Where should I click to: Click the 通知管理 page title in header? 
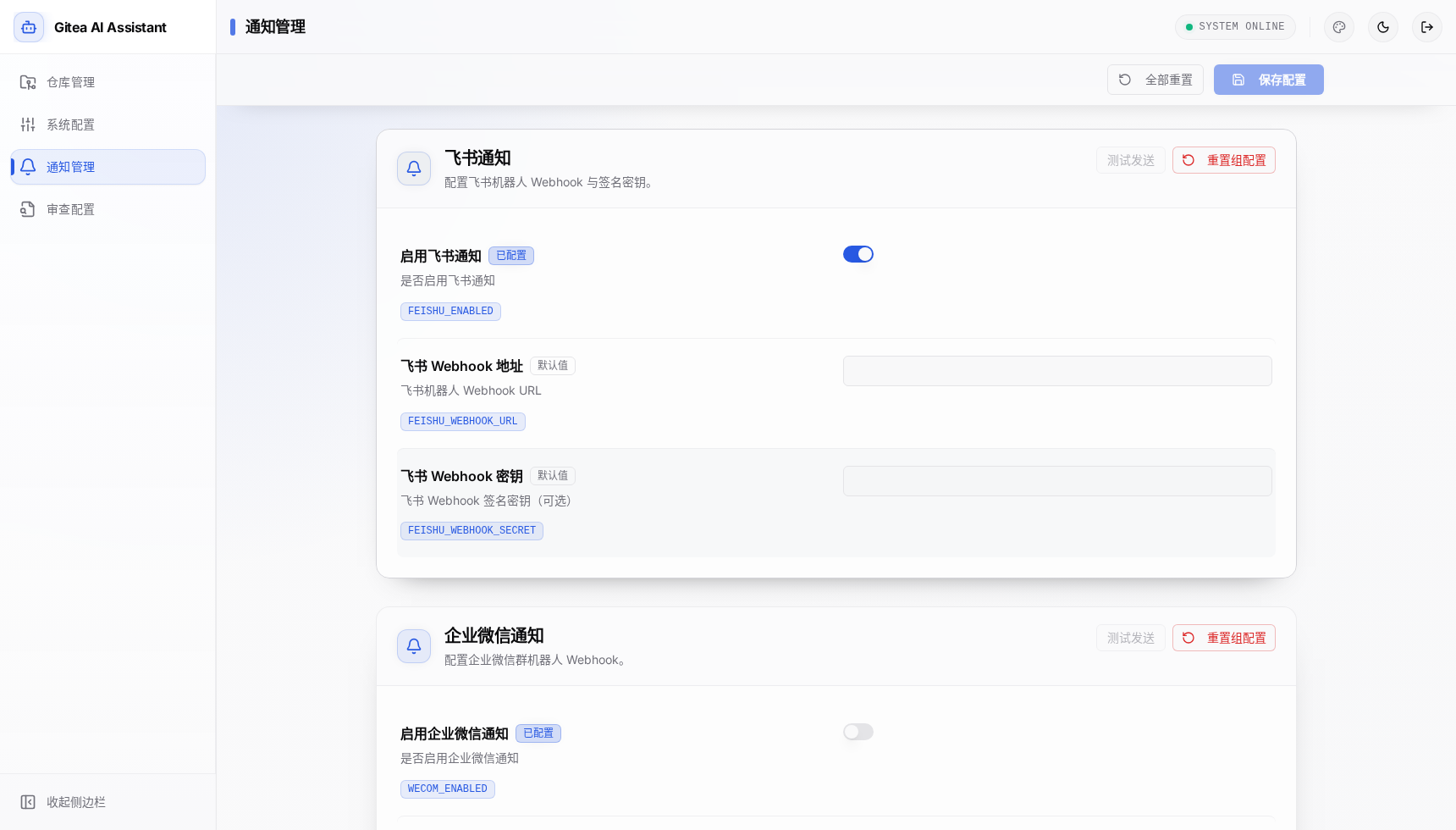pos(275,27)
